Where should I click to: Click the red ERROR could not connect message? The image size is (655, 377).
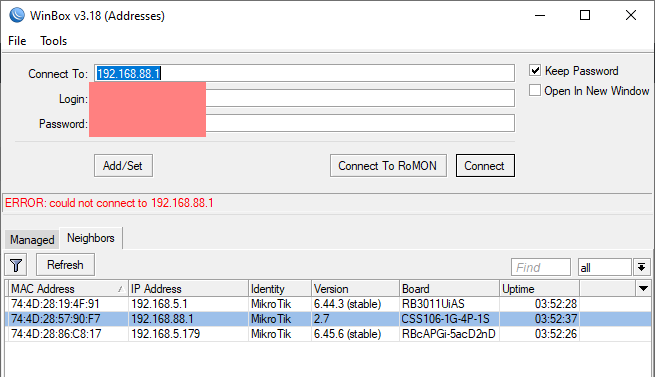click(x=109, y=203)
